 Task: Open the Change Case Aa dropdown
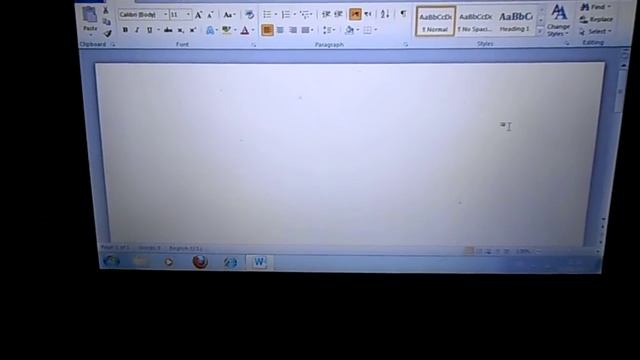[229, 15]
